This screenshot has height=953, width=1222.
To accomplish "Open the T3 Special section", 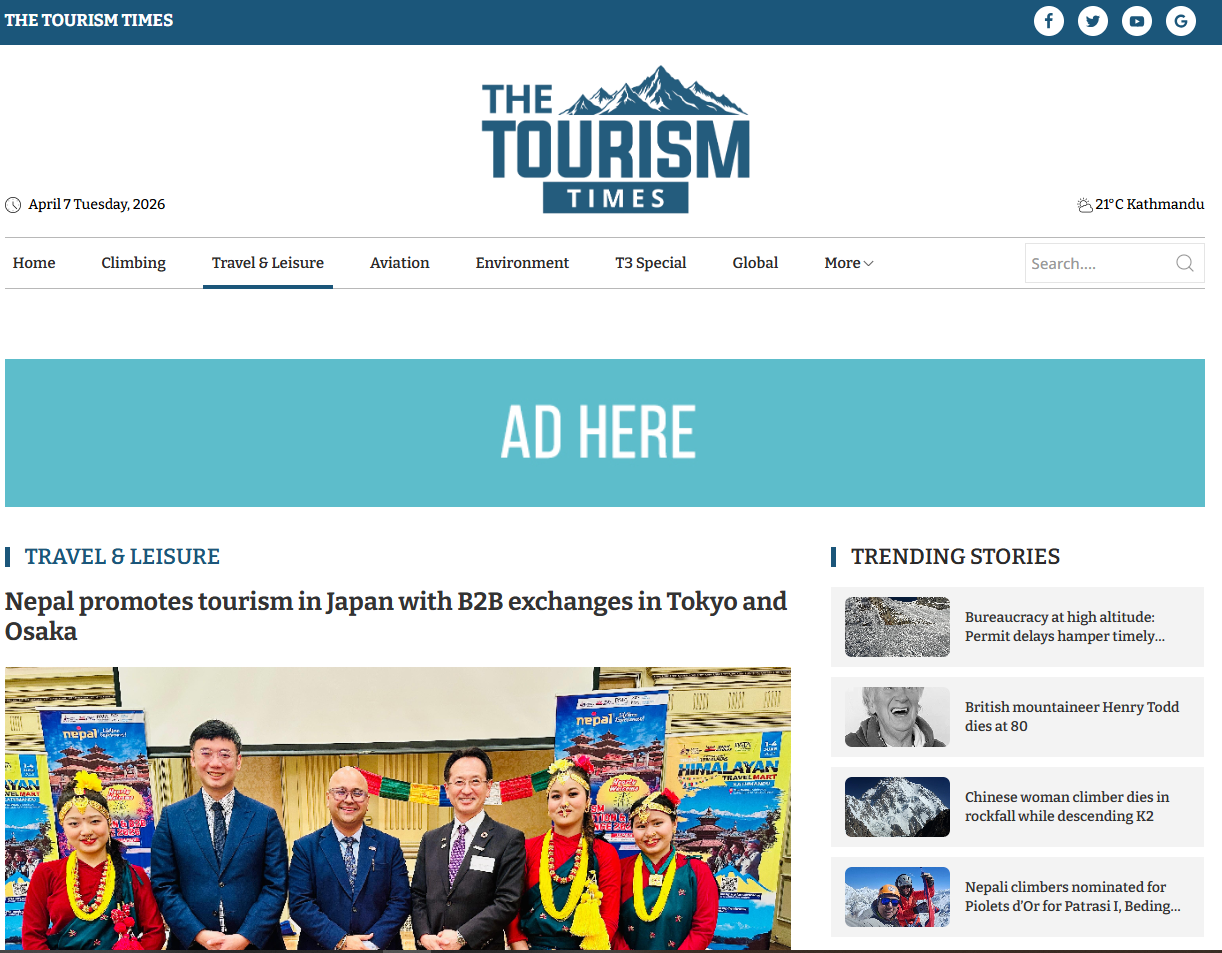I will 650,263.
